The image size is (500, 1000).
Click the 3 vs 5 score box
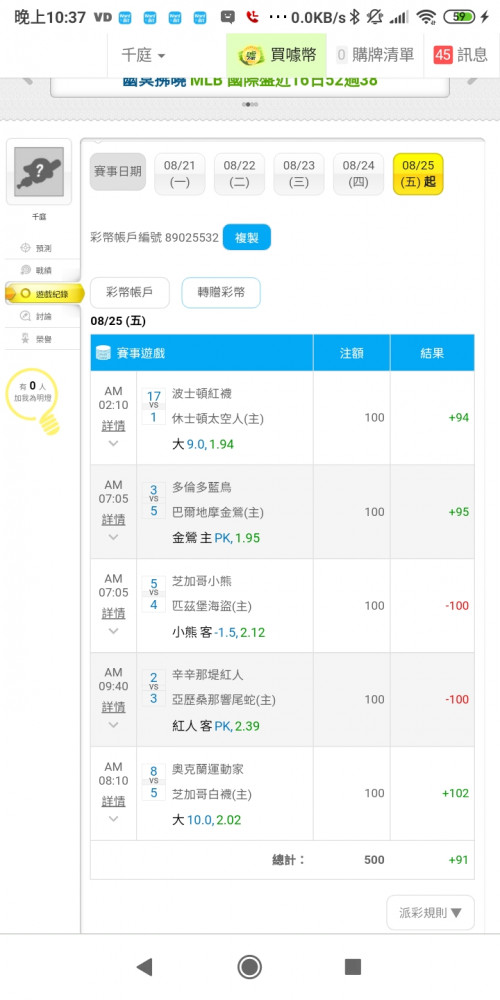[154, 500]
